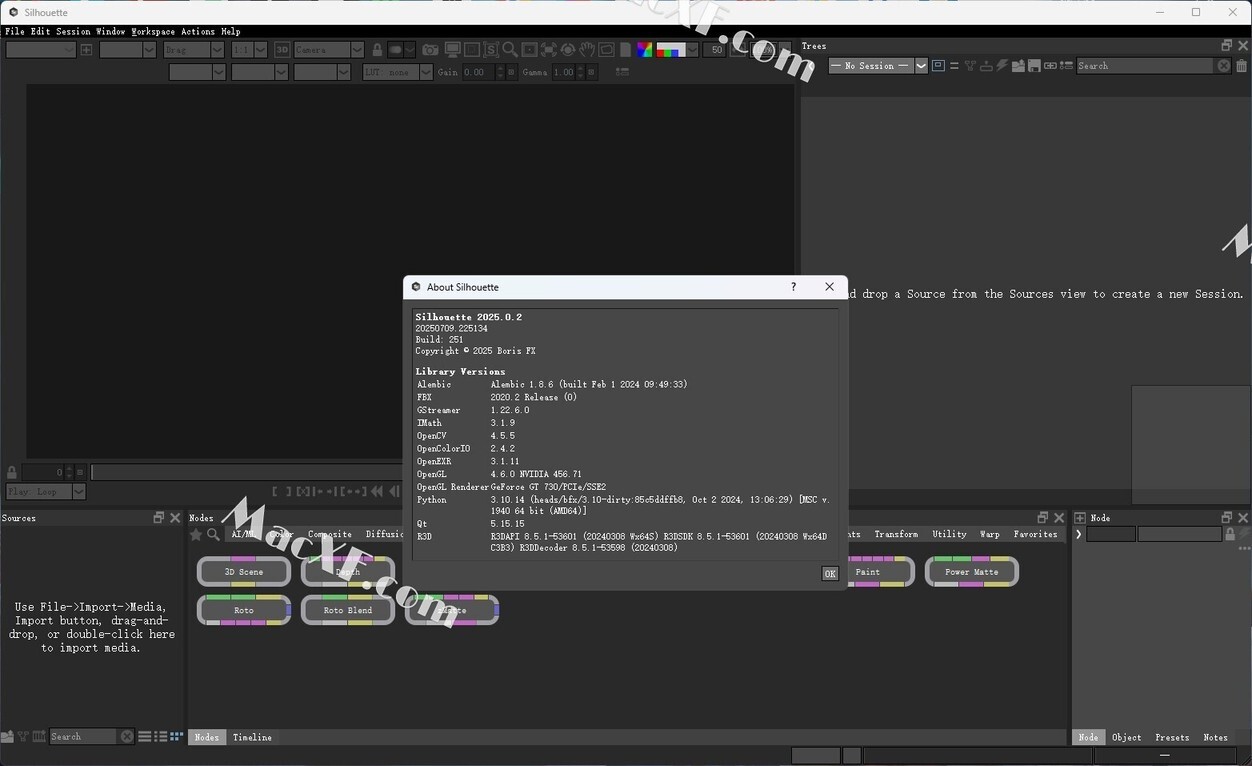
Task: Open the Workspace menu
Action: click(153, 32)
